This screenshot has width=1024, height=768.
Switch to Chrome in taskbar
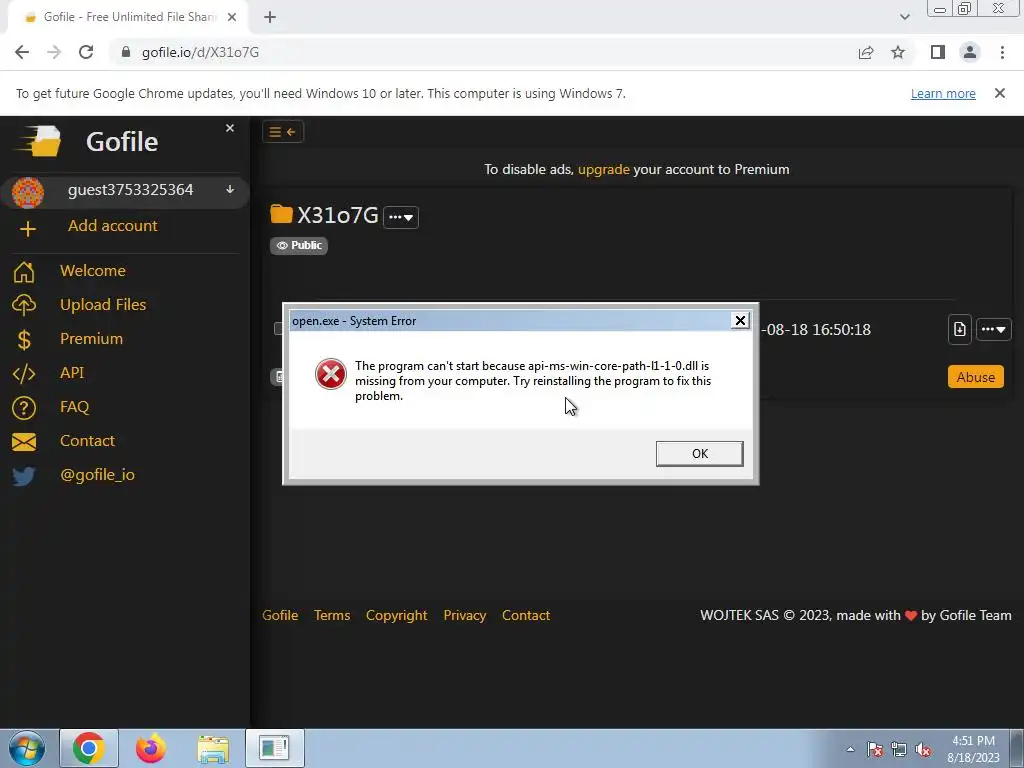89,748
